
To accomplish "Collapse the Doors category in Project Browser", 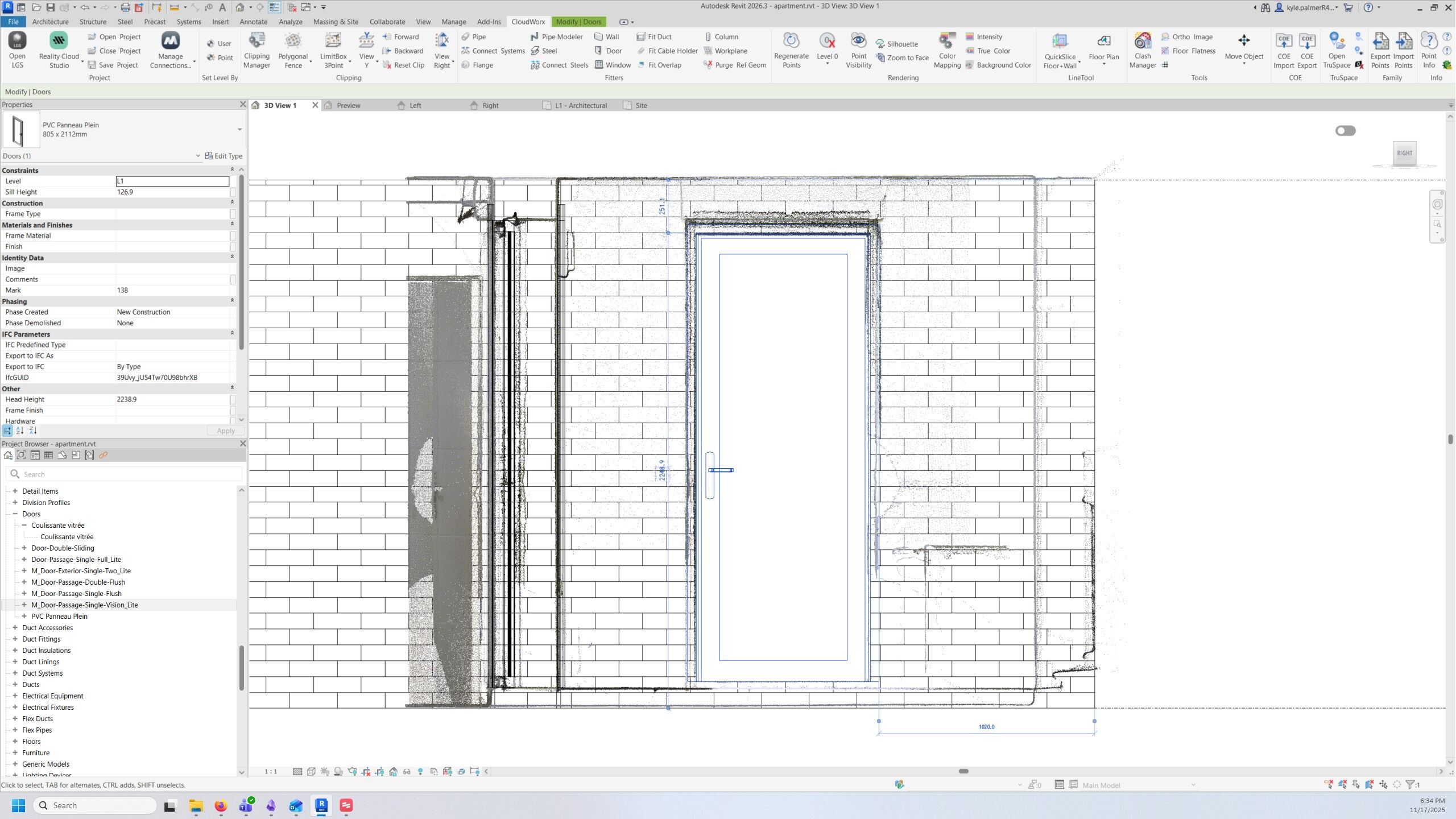I will [x=15, y=514].
